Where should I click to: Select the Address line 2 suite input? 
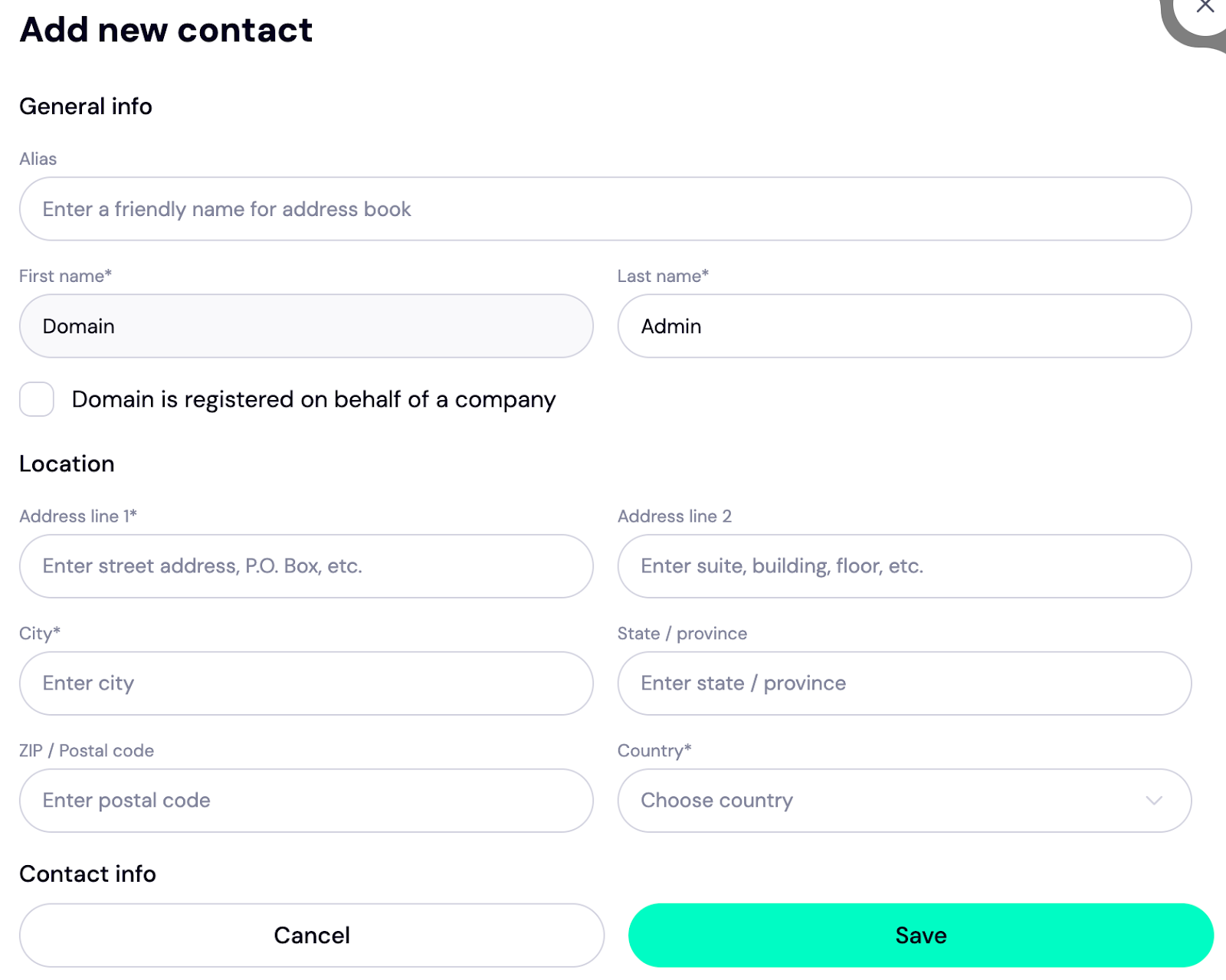tap(904, 566)
